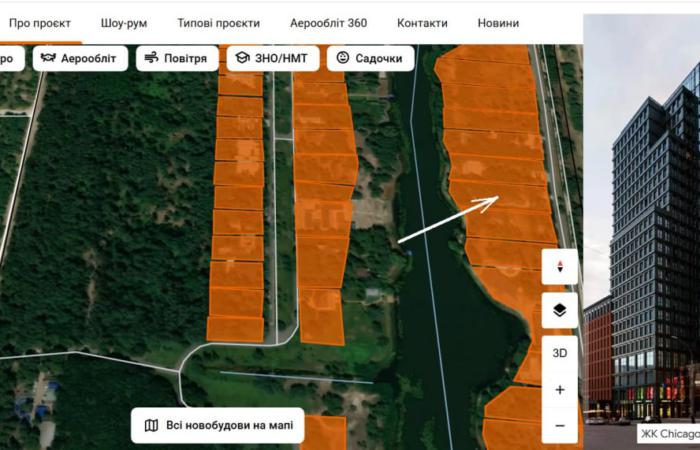Image resolution: width=700 pixels, height=450 pixels.
Task: Open the Про проєкт tab
Action: (39, 22)
